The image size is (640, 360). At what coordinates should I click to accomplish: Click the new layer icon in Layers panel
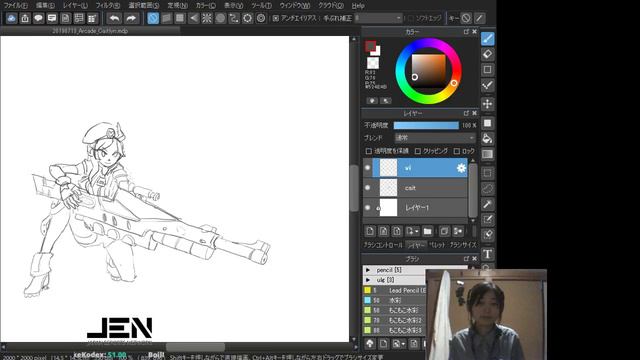click(370, 231)
